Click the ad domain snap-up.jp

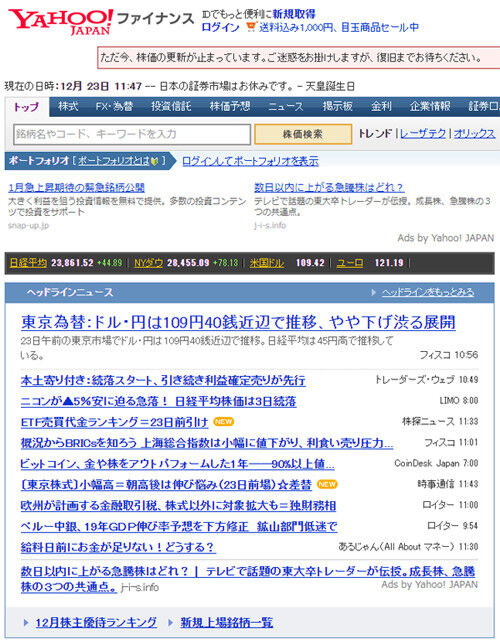pos(28,226)
